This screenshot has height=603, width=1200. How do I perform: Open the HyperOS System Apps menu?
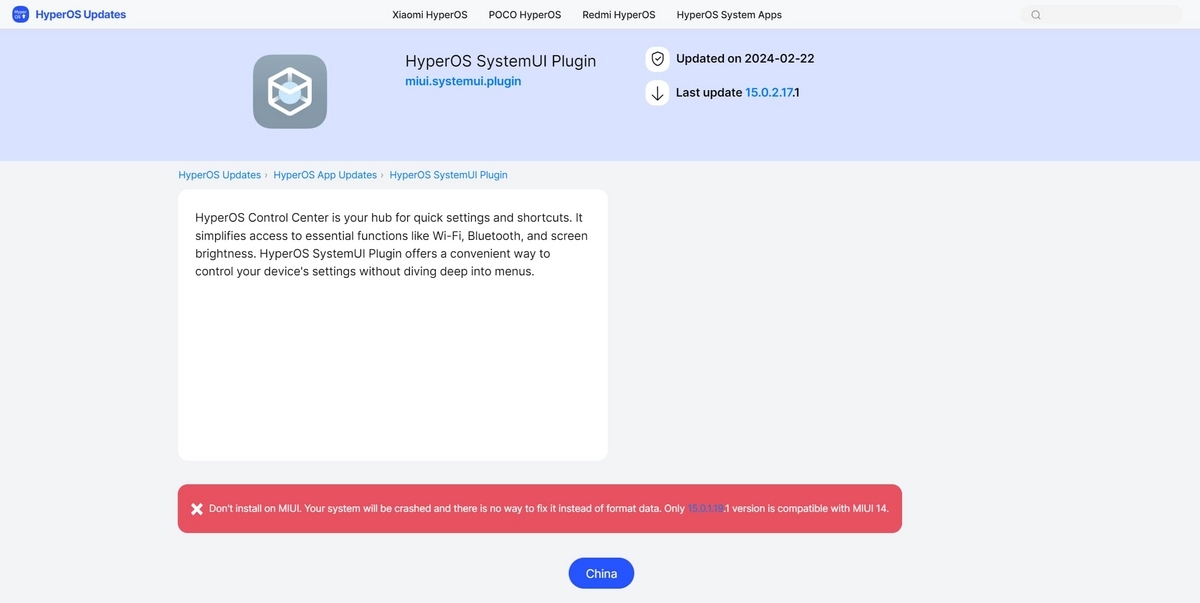coord(729,15)
